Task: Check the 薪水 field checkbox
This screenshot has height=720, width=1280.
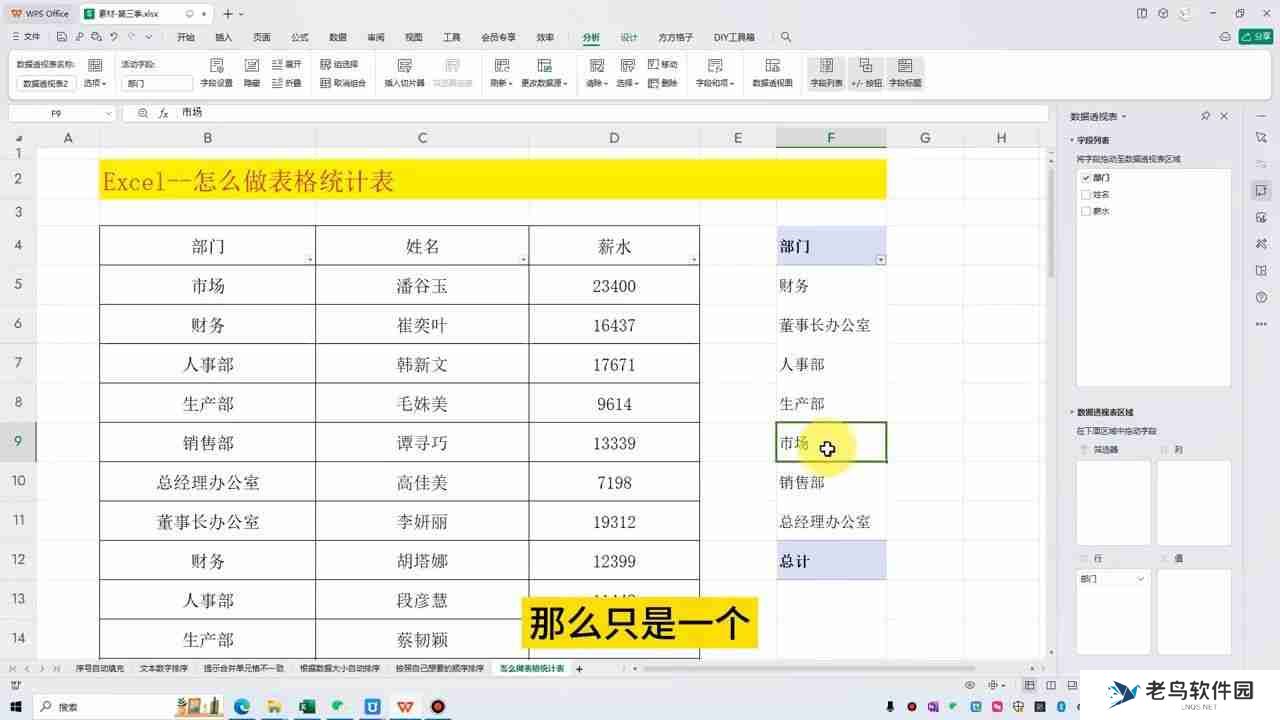Action: (1086, 211)
